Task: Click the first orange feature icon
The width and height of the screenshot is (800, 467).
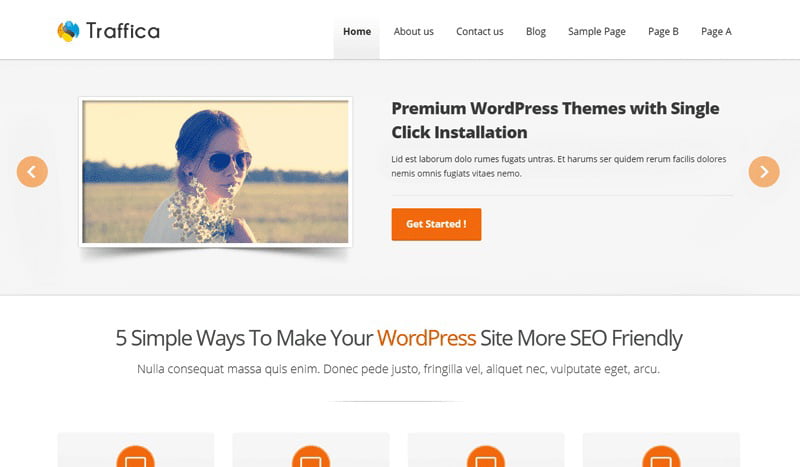Action: [136, 456]
